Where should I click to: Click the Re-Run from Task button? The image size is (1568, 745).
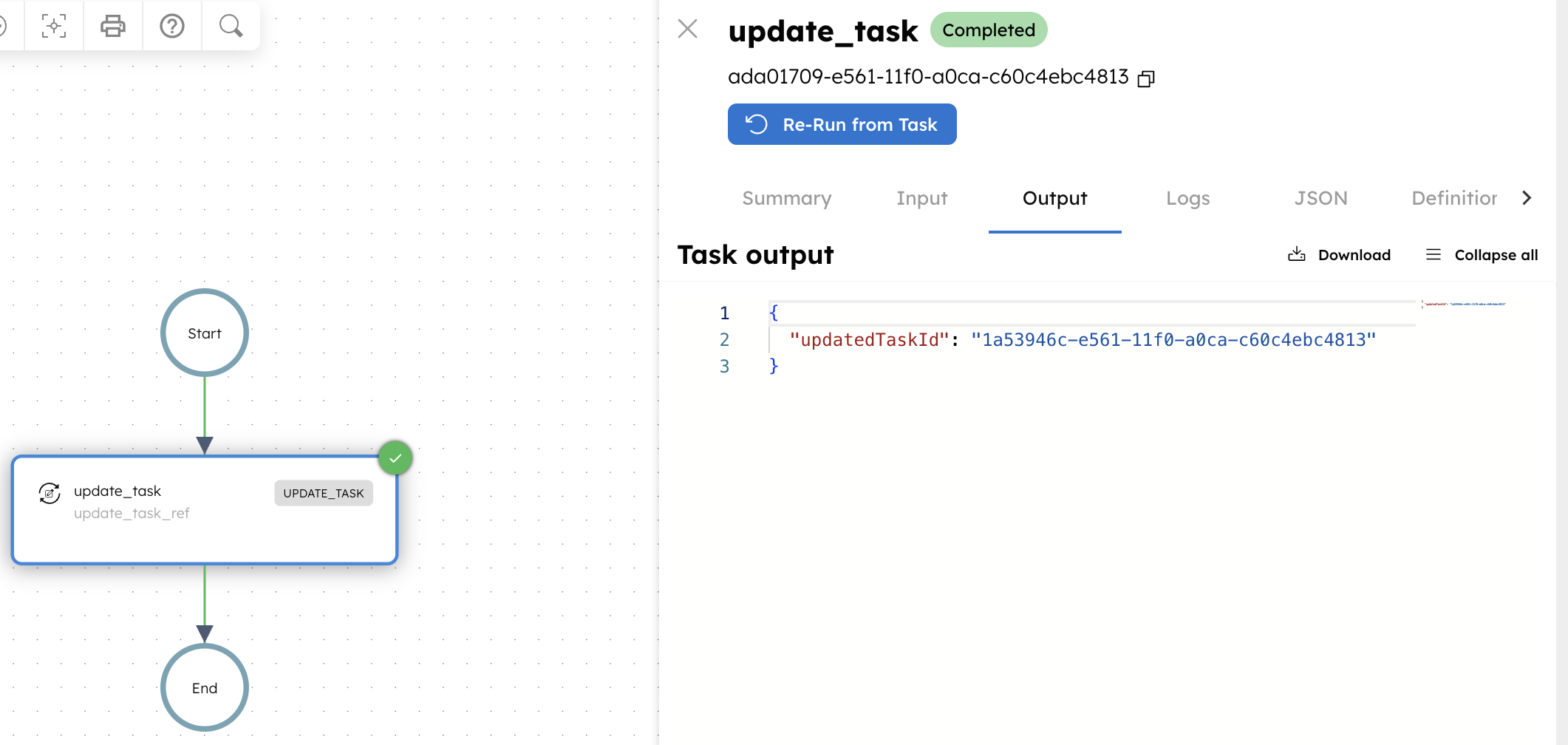842,124
